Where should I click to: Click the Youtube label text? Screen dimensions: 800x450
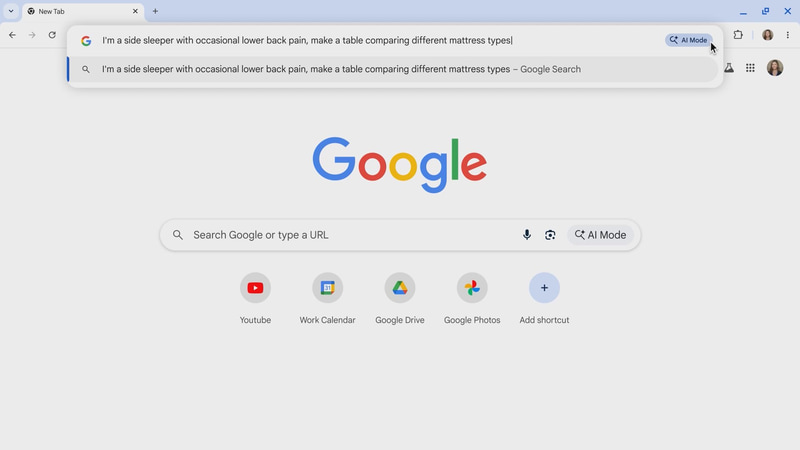pos(255,320)
